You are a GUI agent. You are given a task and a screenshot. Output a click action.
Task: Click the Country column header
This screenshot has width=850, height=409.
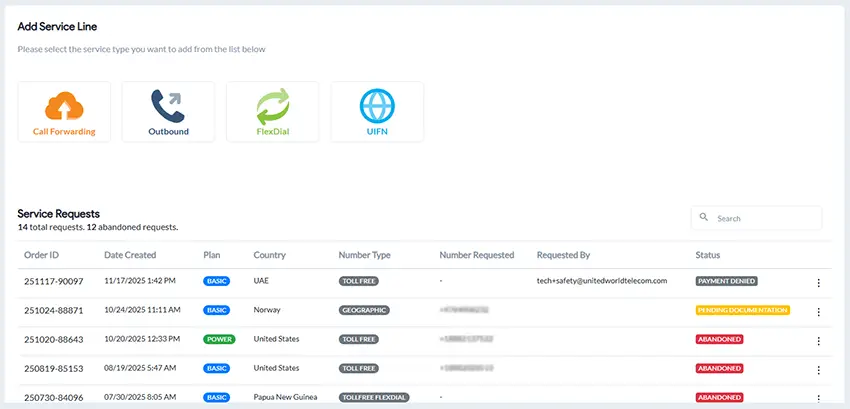pyautogui.click(x=269, y=255)
